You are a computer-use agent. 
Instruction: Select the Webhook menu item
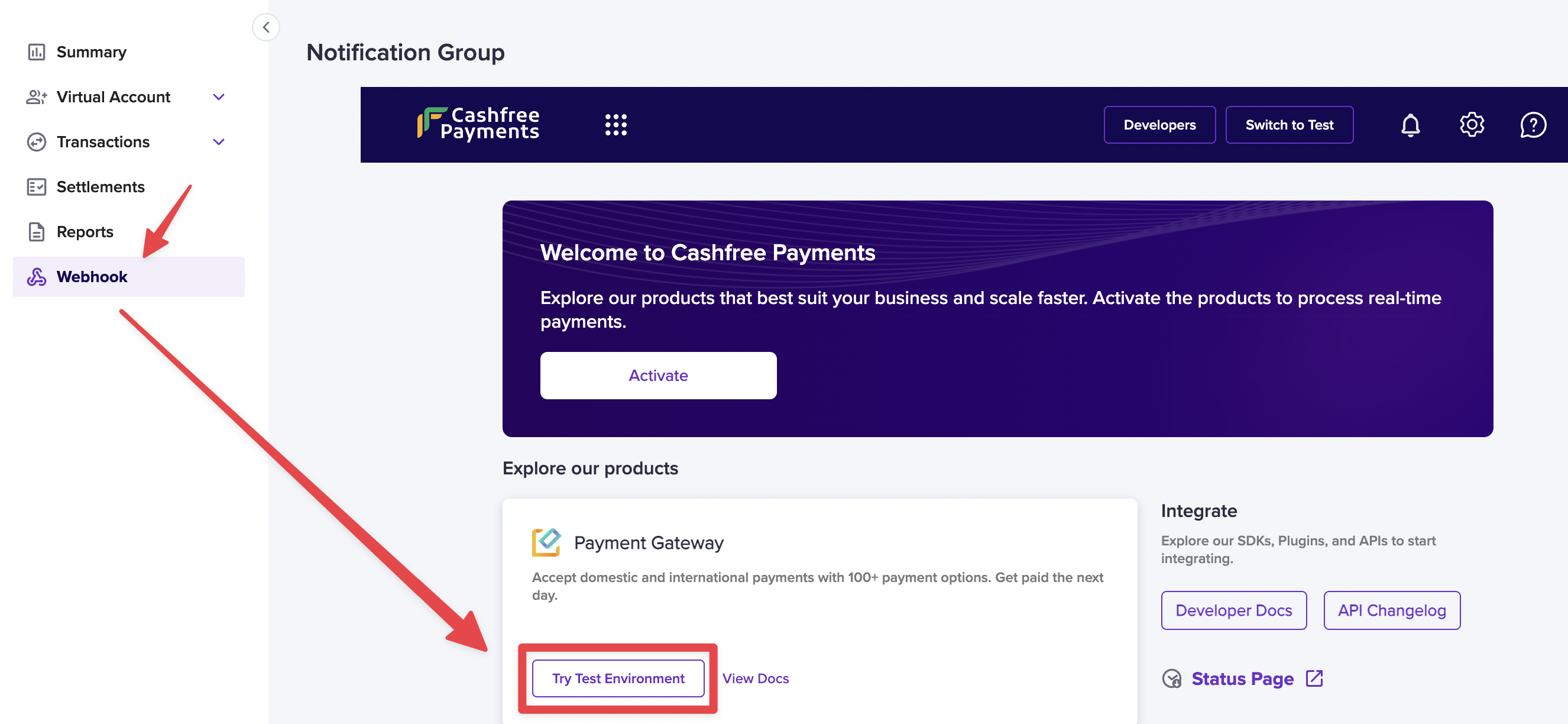click(x=92, y=276)
